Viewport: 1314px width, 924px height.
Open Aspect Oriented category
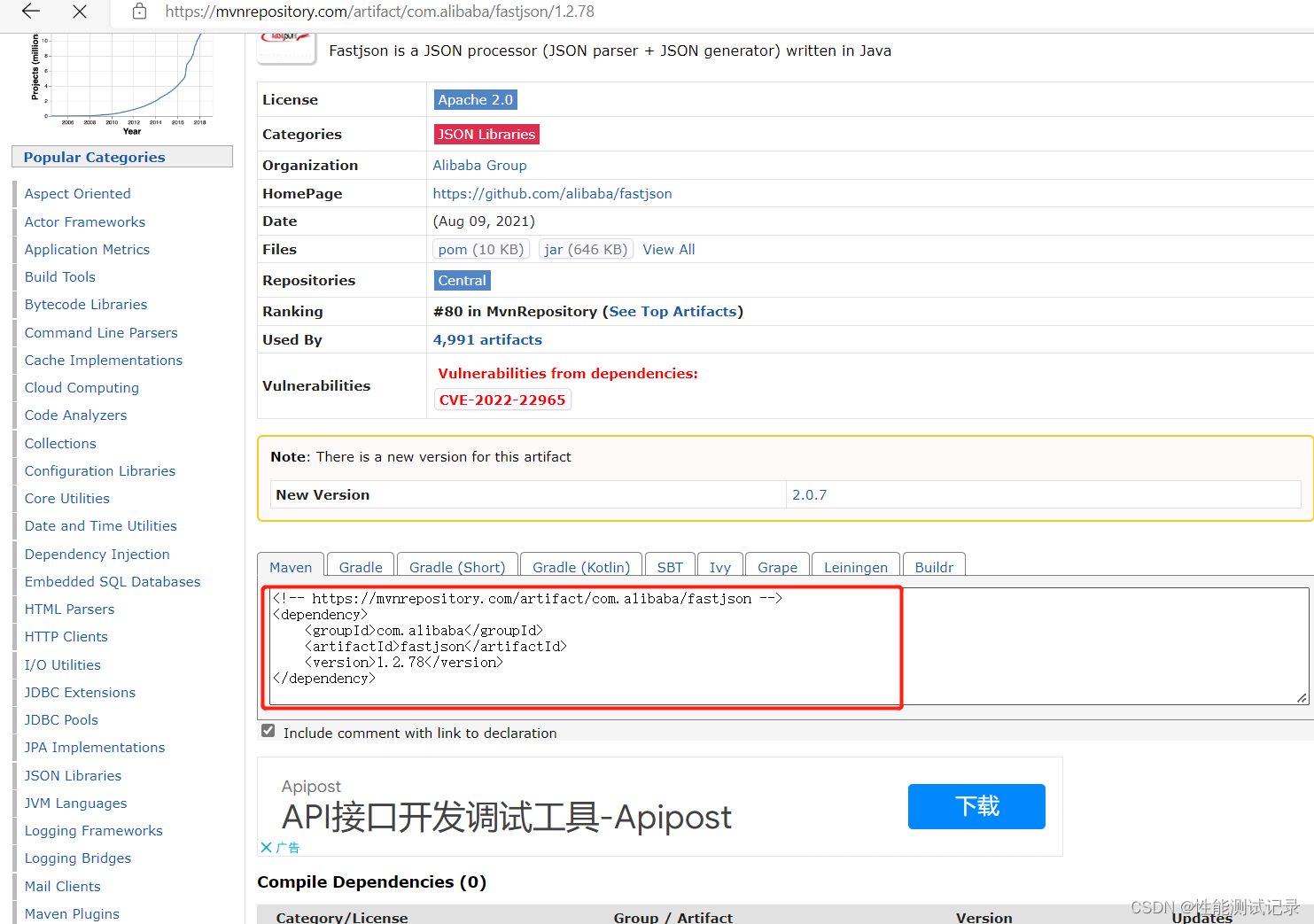[77, 194]
